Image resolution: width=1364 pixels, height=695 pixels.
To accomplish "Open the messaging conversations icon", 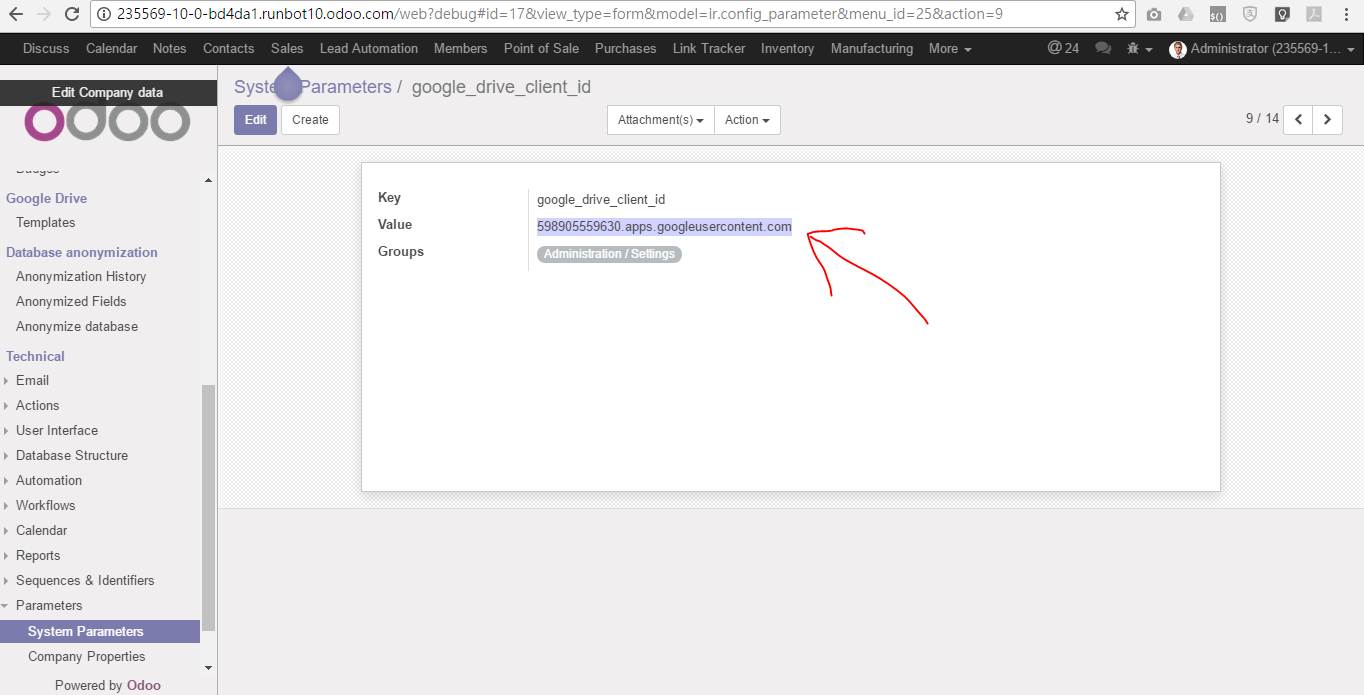I will tap(1103, 48).
